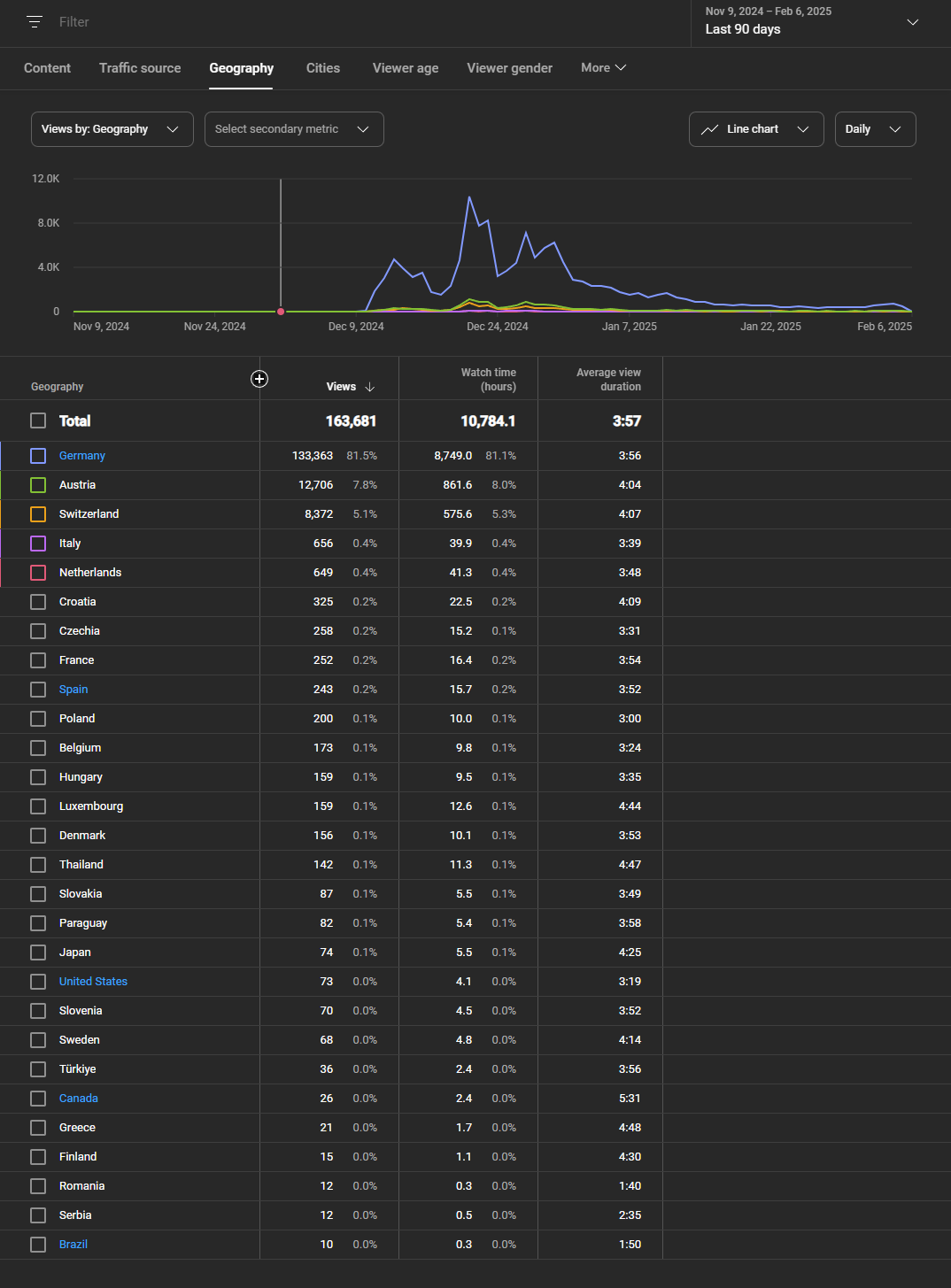Open the Select secondary metric dropdown
The height and width of the screenshot is (1288, 951).
point(293,129)
